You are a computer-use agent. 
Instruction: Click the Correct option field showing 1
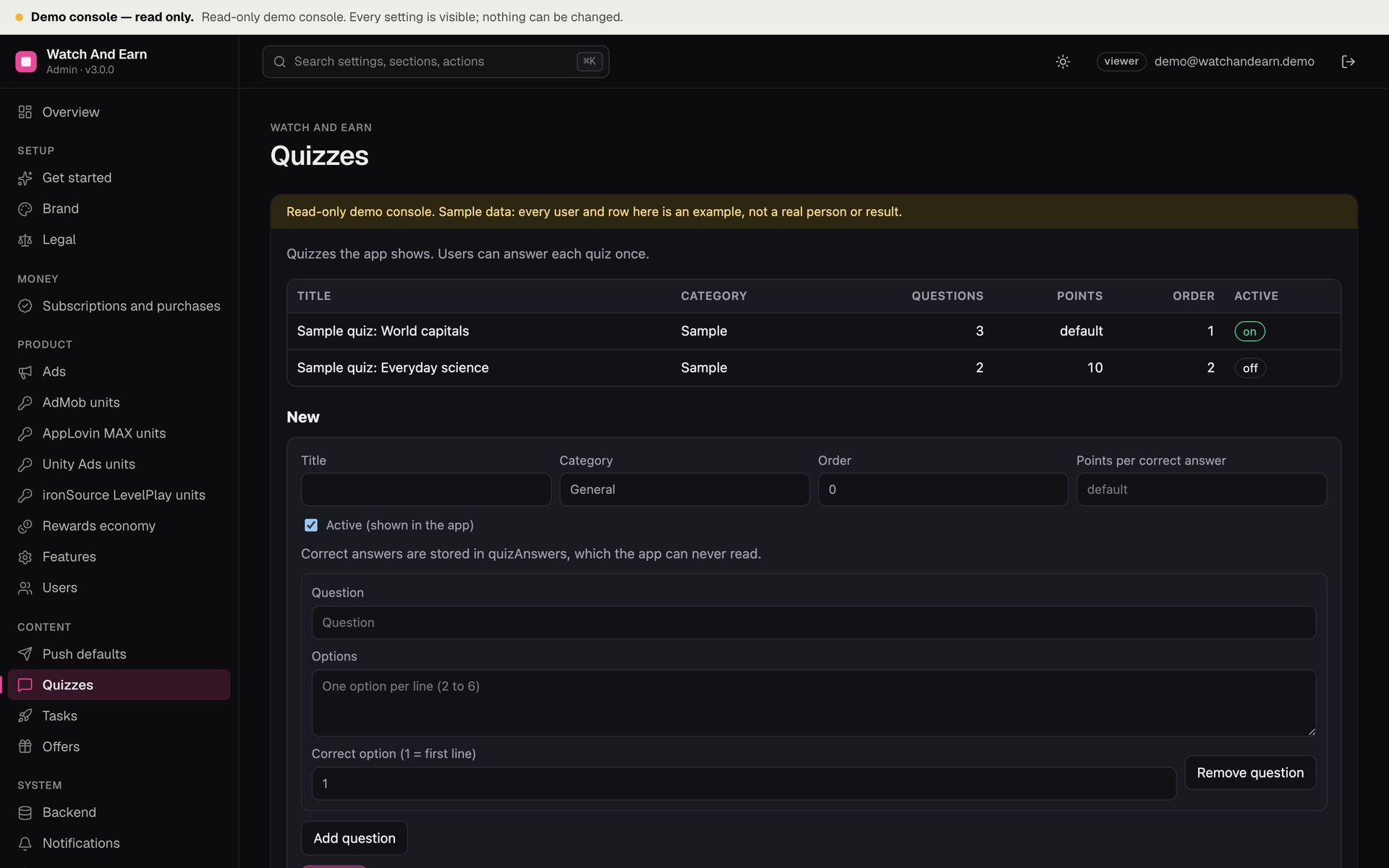coord(744,783)
